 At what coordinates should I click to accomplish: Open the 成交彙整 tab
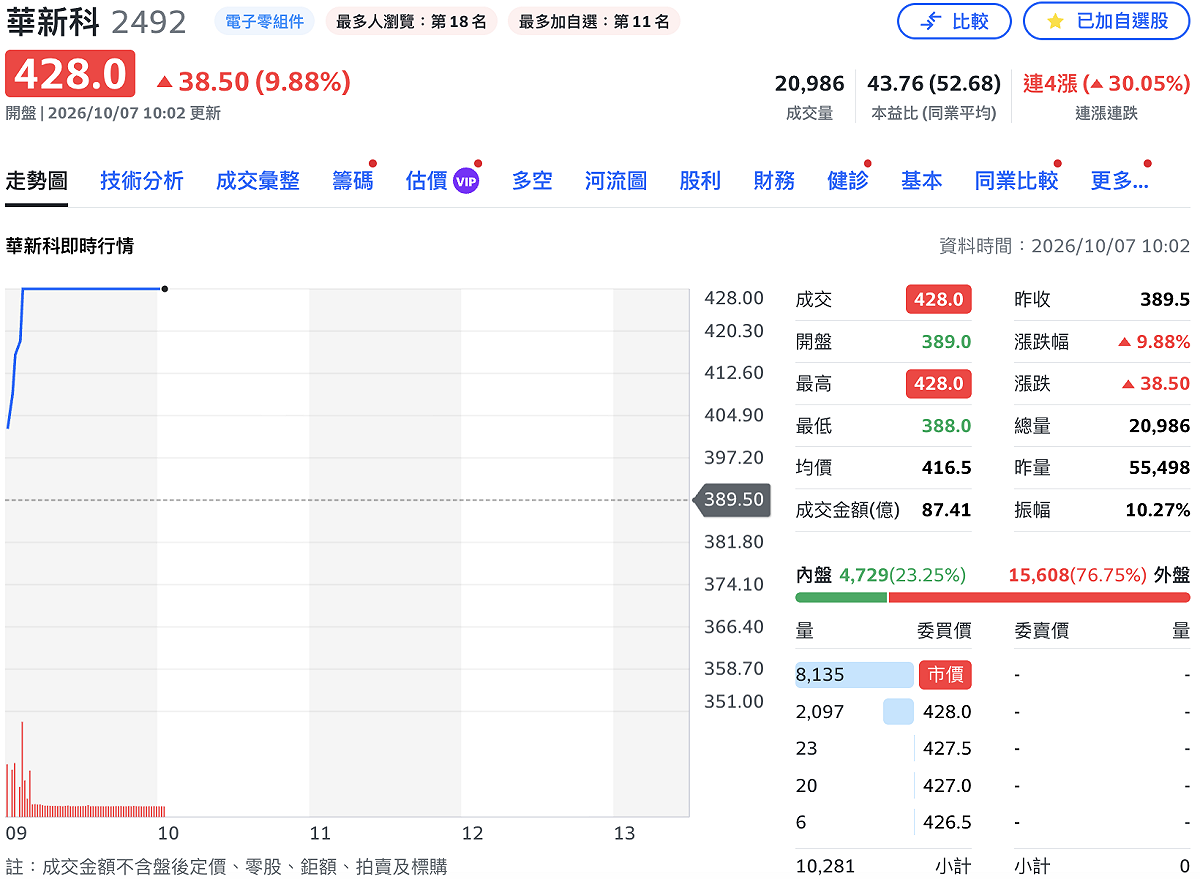[x=258, y=181]
